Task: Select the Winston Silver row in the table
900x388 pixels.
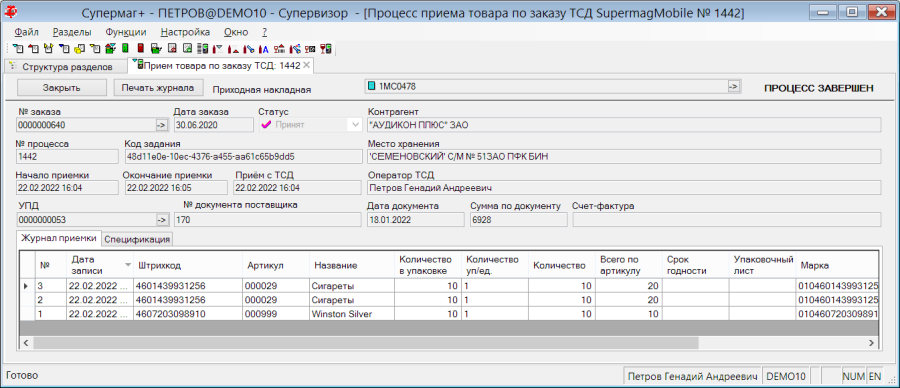Action: pyautogui.click(x=448, y=314)
